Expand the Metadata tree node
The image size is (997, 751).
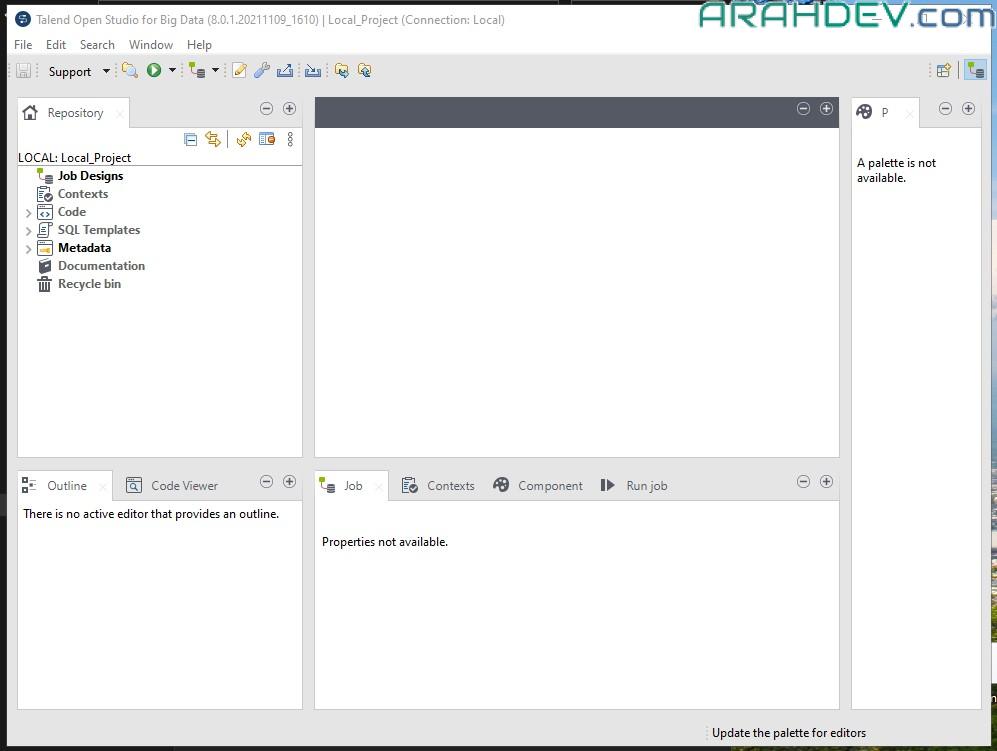pyautogui.click(x=28, y=249)
